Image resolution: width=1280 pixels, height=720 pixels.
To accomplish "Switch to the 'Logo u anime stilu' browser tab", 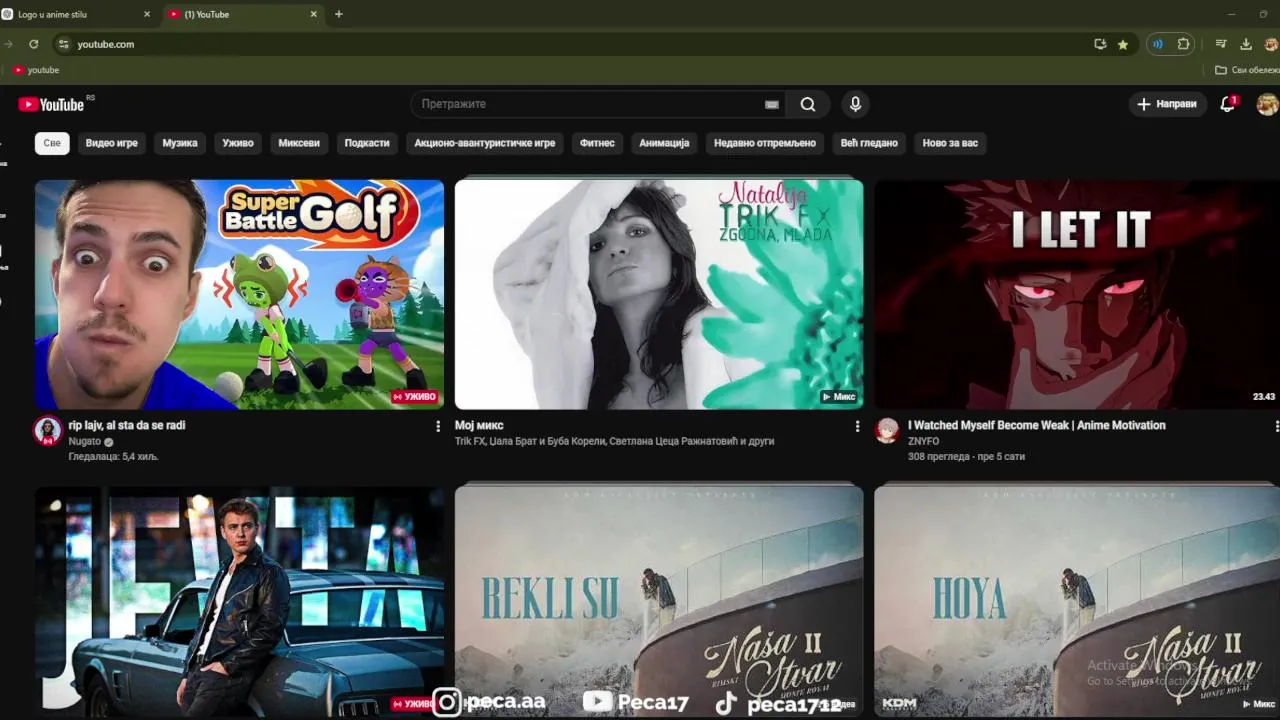I will [x=76, y=14].
